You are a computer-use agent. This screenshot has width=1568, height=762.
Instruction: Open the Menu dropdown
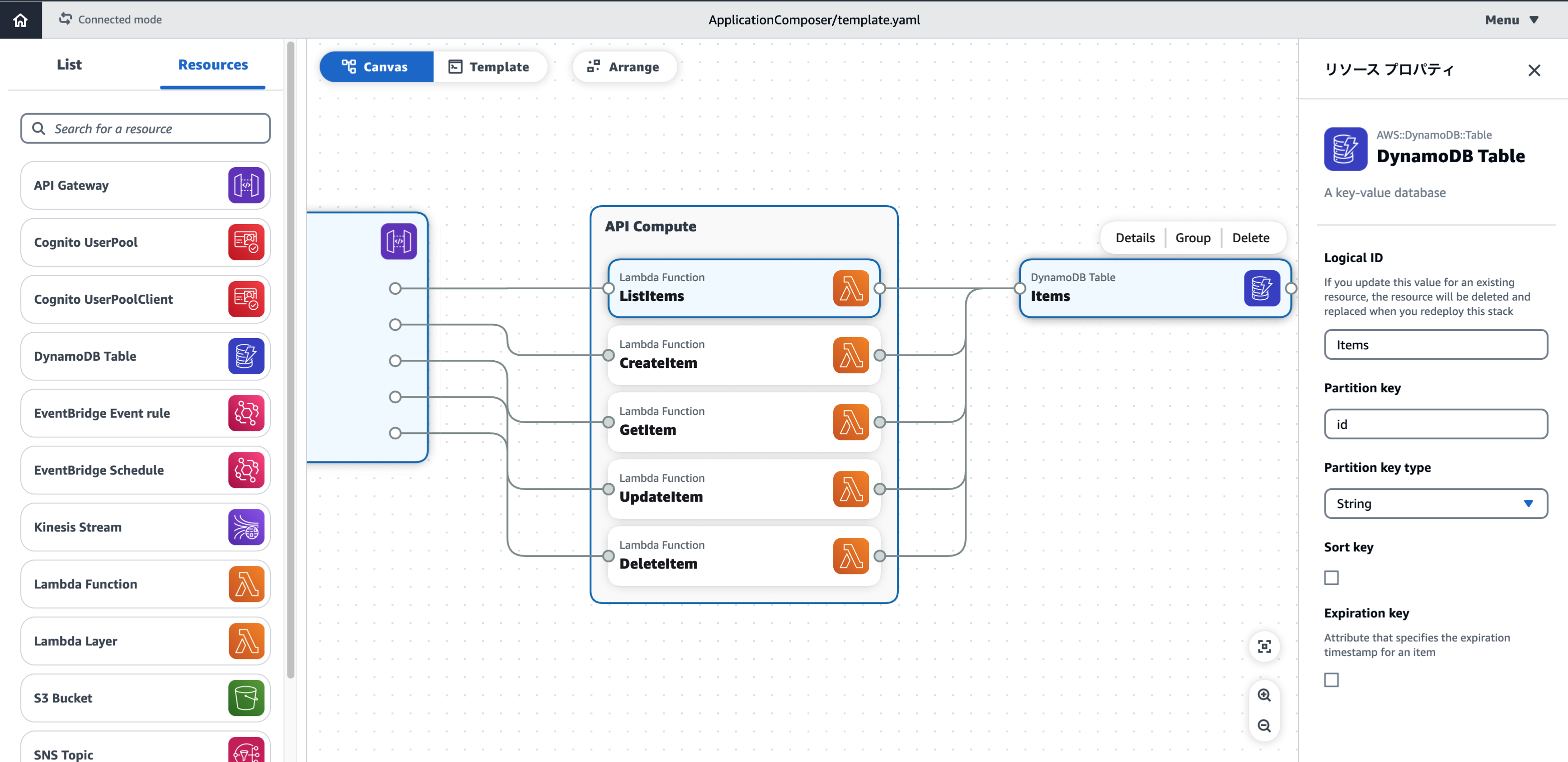tap(1512, 19)
